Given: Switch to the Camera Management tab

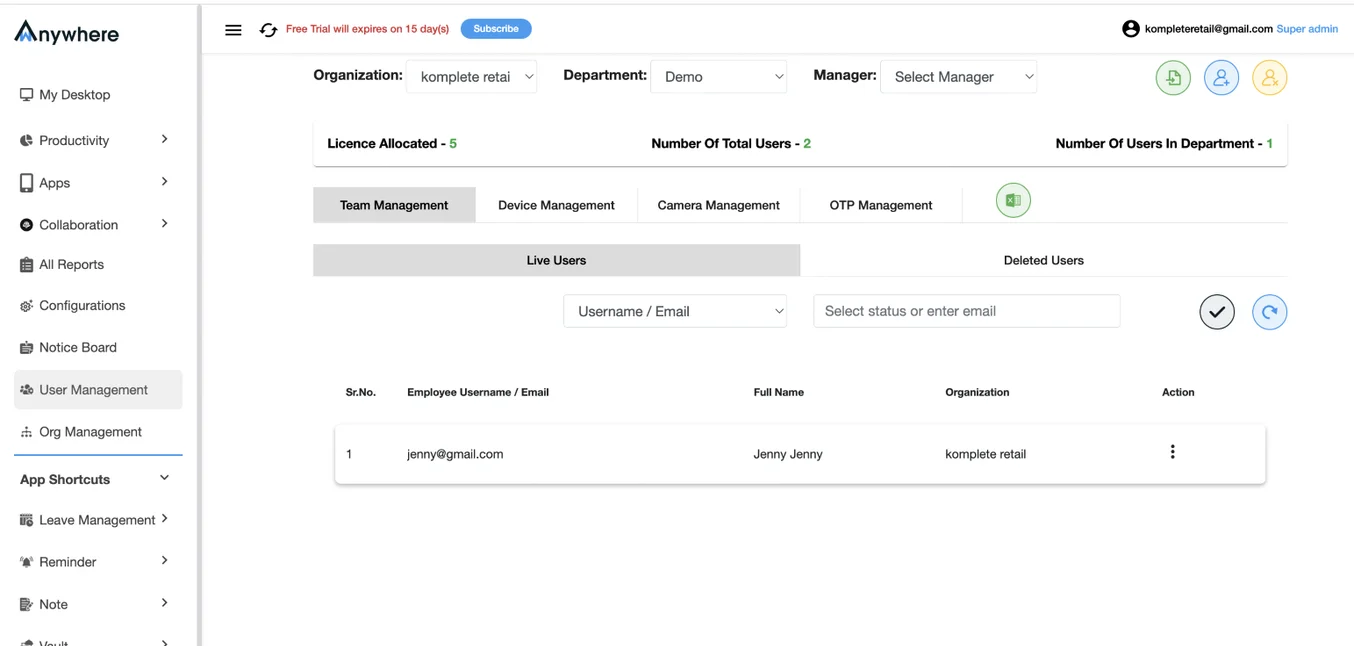Looking at the screenshot, I should click(718, 205).
